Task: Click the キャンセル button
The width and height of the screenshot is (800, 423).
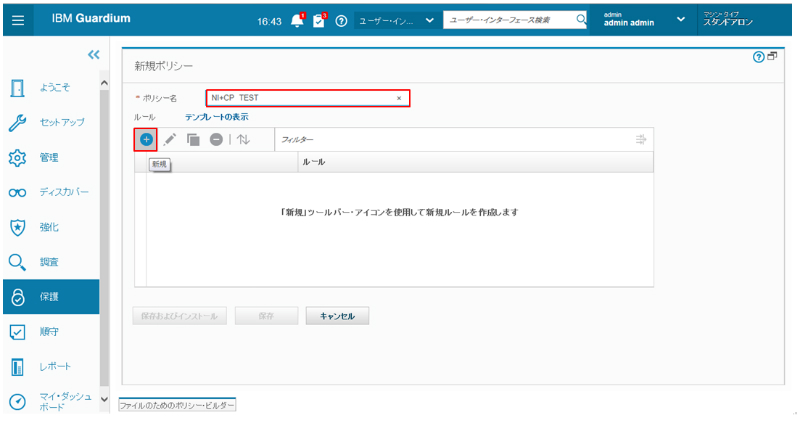Action: click(337, 316)
